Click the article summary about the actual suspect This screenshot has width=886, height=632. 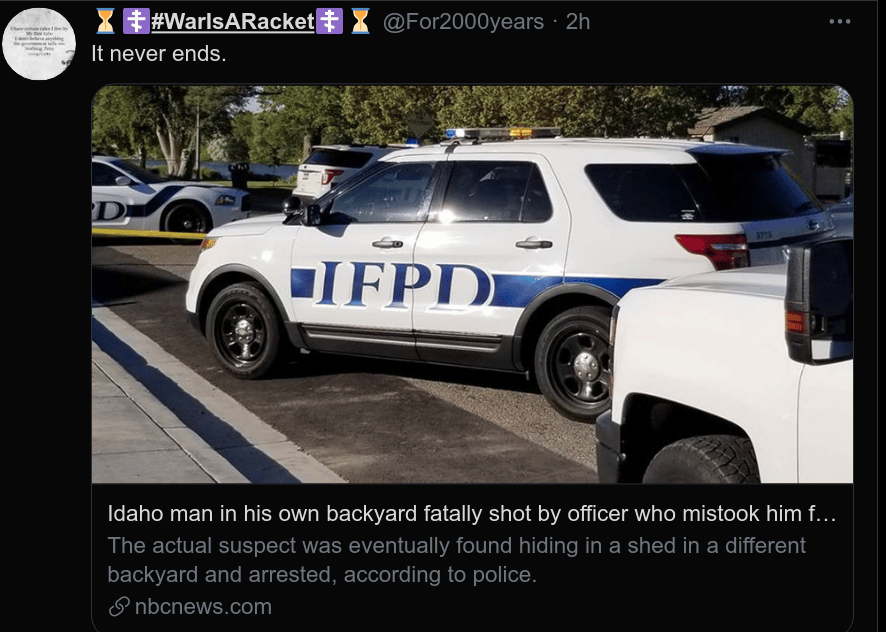pyautogui.click(x=456, y=560)
